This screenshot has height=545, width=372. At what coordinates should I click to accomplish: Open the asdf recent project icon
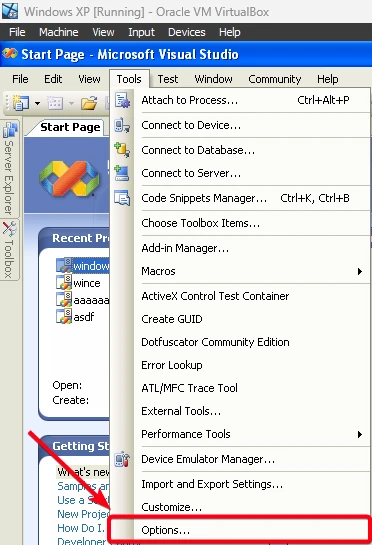[64, 317]
